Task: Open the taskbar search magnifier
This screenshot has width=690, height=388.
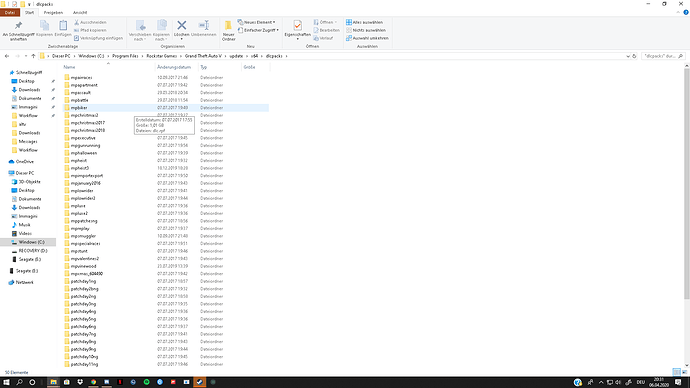Action: [19, 382]
